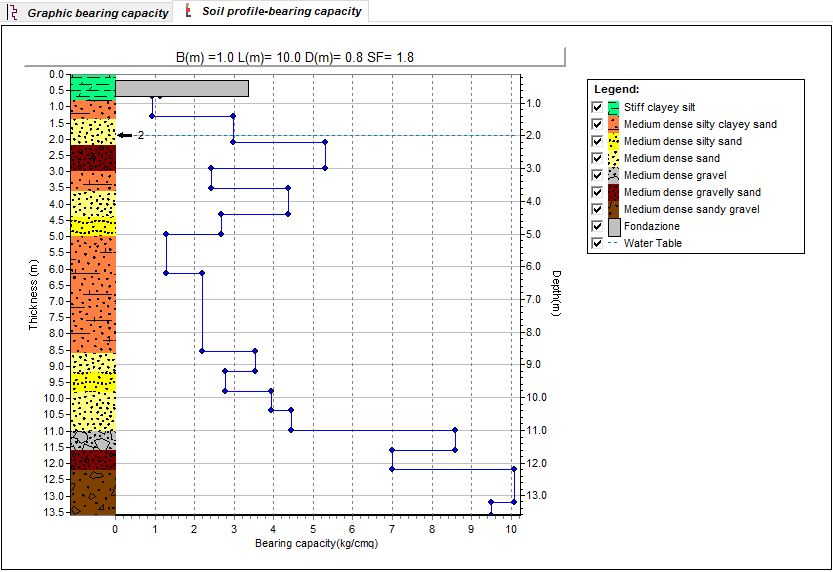Select the gray foundation block on chart

[182, 88]
